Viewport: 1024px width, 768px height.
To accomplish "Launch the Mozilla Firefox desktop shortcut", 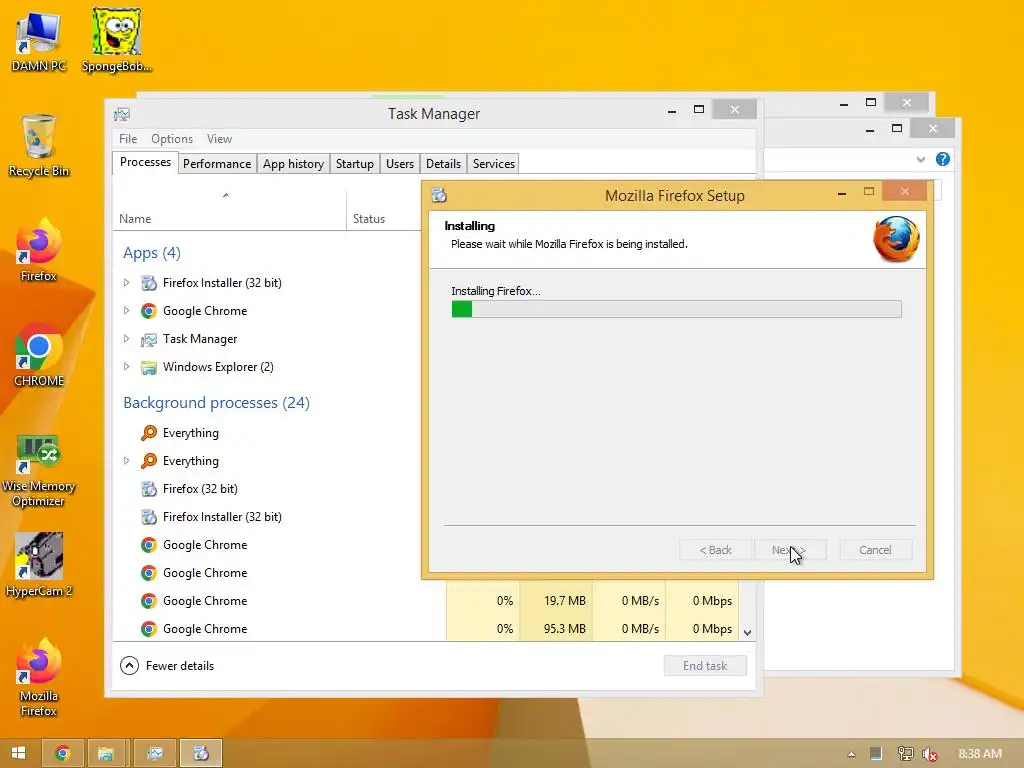I will [x=39, y=678].
